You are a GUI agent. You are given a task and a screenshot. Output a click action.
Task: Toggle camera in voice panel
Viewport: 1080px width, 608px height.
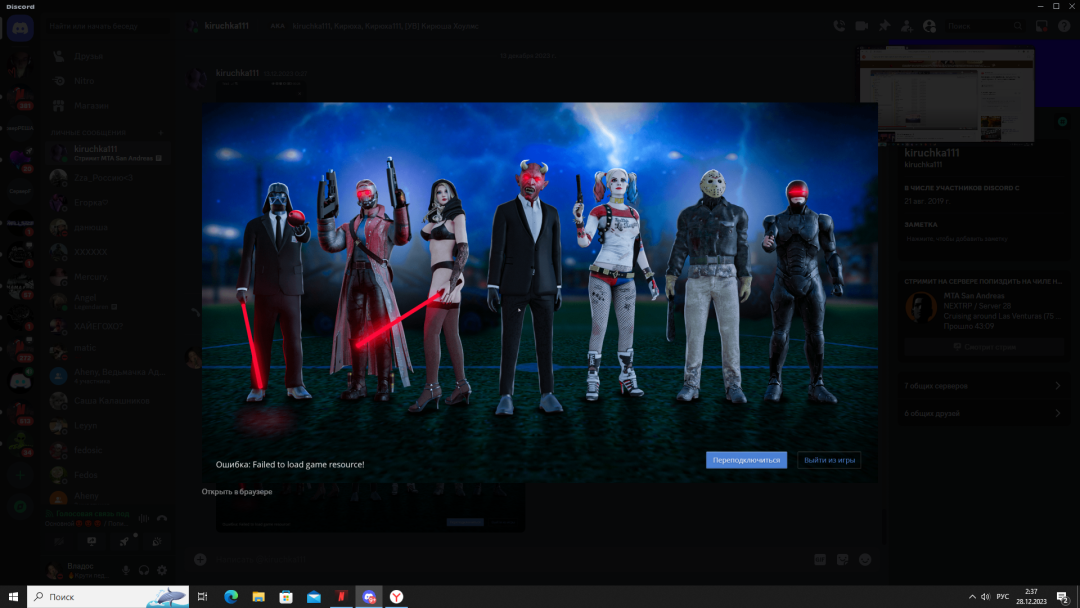click(x=59, y=542)
